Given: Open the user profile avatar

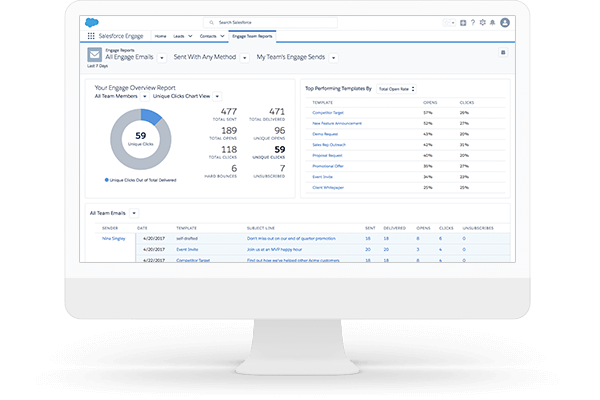Looking at the screenshot, I should point(506,22).
